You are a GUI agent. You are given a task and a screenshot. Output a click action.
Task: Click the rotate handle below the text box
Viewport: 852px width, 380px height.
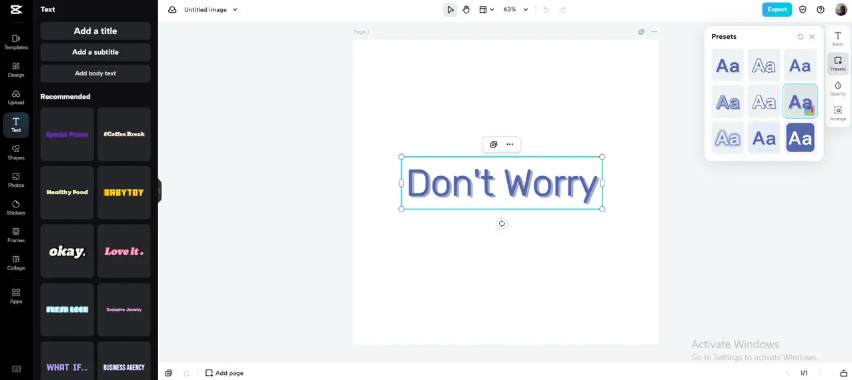(x=502, y=223)
